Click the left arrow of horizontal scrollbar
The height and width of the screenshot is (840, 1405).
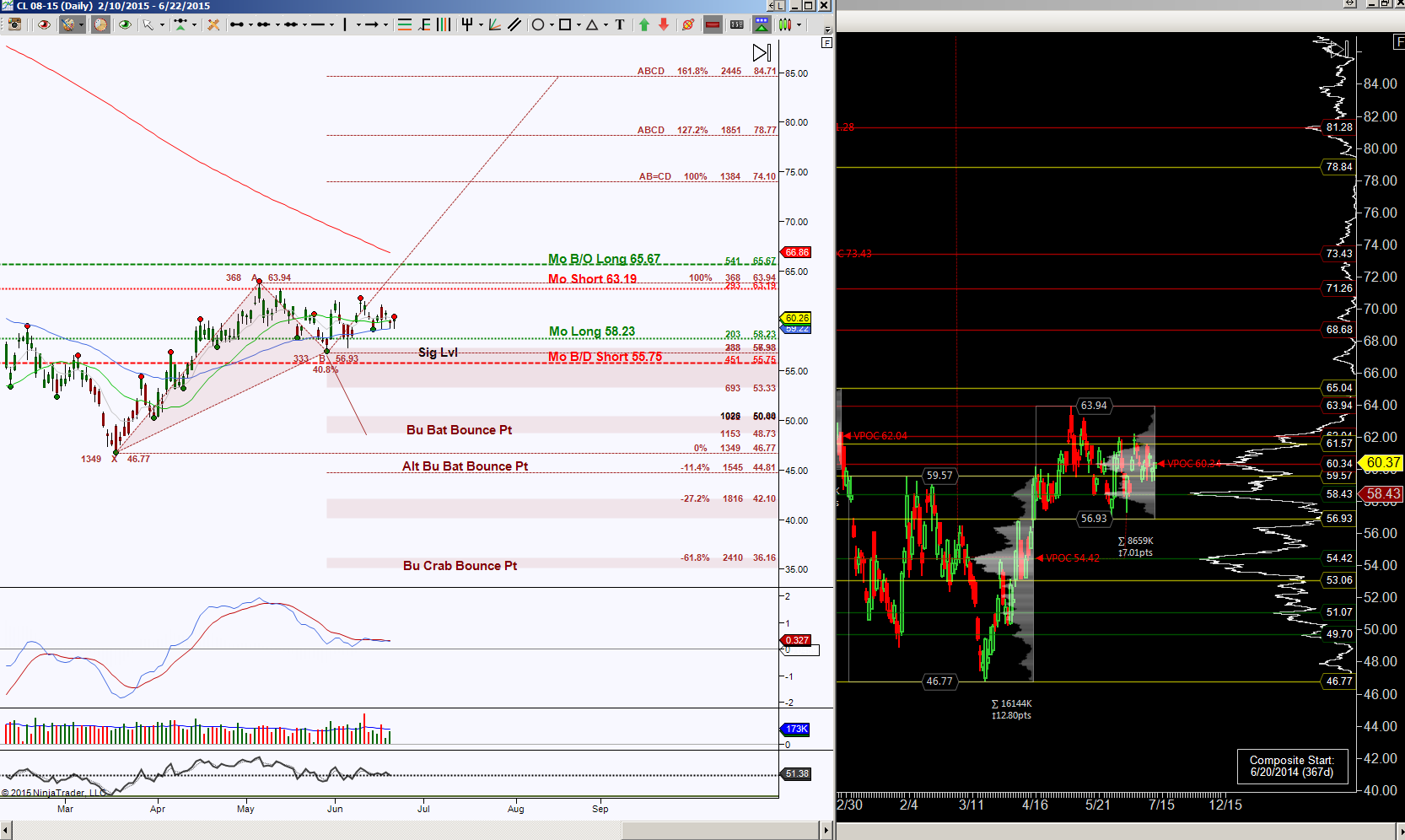[x=6, y=830]
